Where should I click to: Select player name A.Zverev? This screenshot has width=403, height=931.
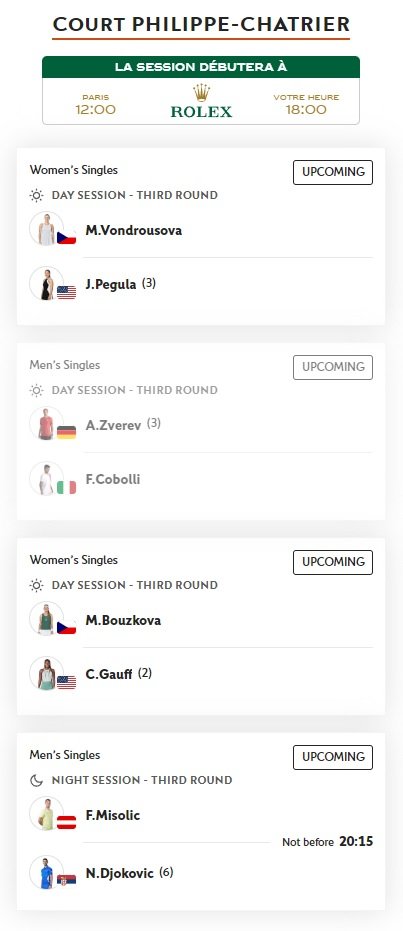click(x=113, y=425)
